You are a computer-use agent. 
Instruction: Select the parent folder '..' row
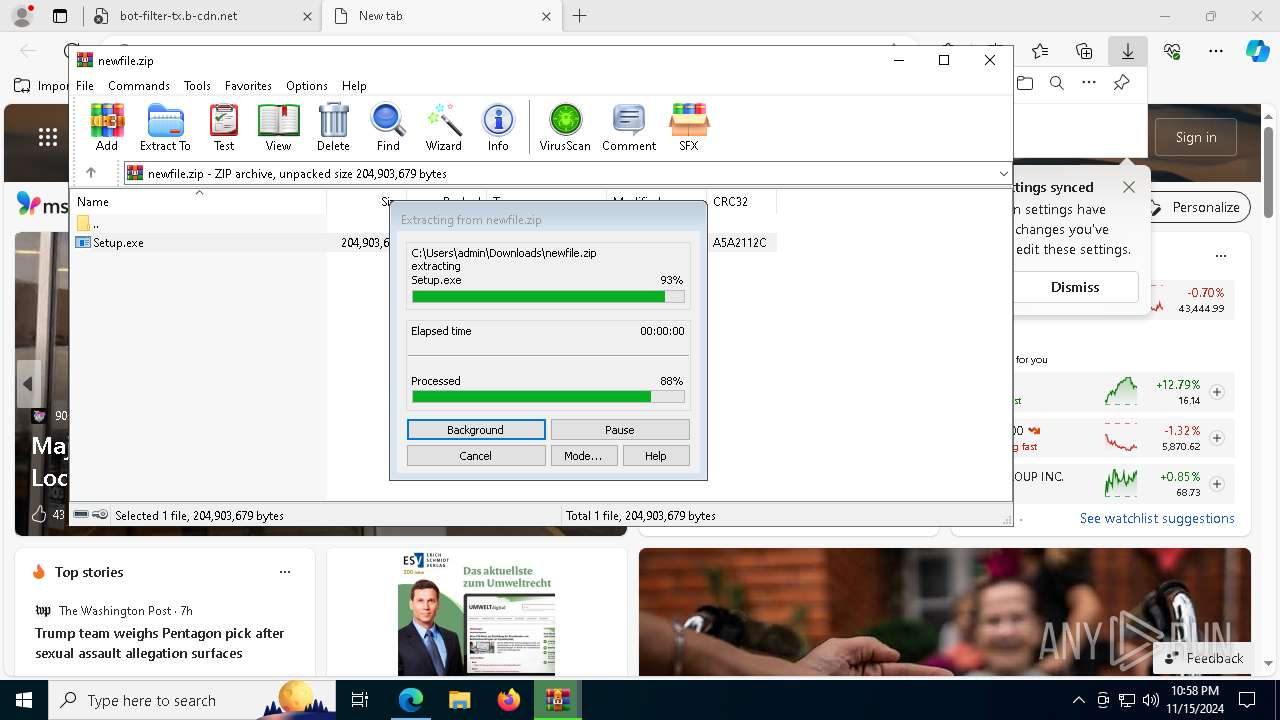click(200, 223)
